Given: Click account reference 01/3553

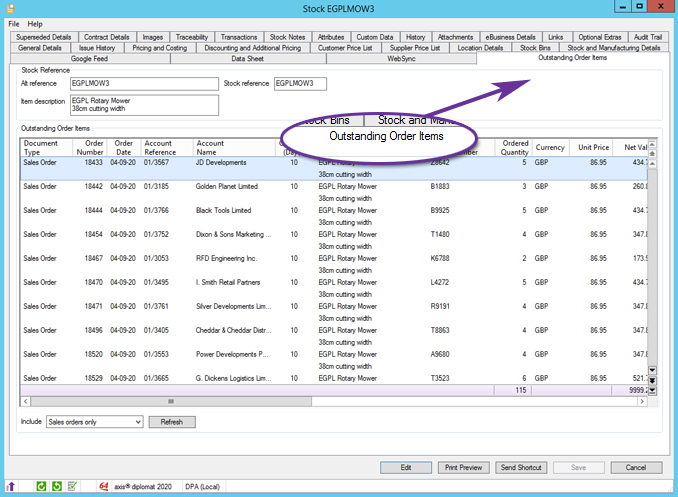Looking at the screenshot, I should (156, 354).
